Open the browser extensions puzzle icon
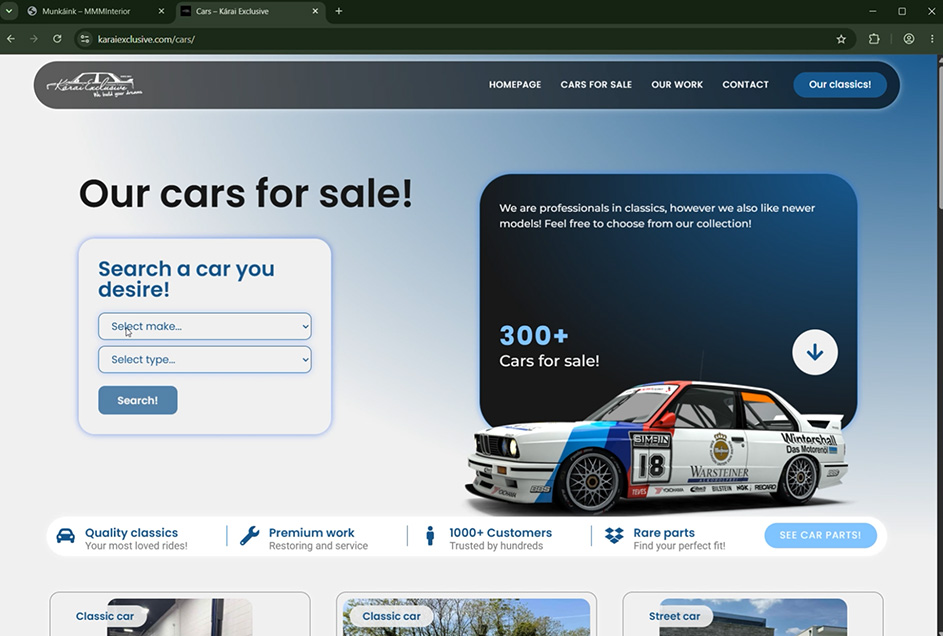Image resolution: width=943 pixels, height=636 pixels. tap(874, 39)
